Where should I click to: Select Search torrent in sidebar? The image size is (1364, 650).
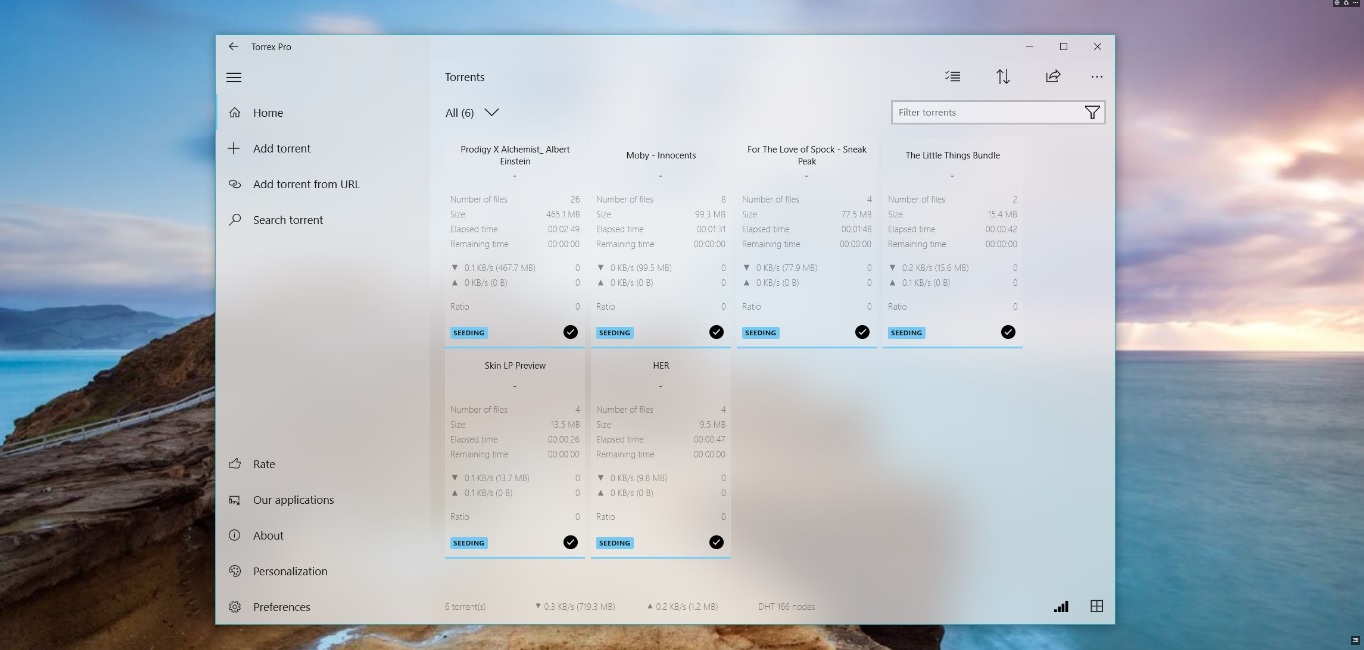pos(288,220)
